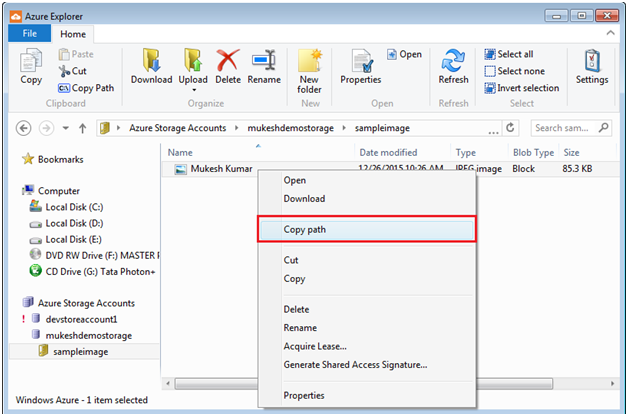Image resolution: width=628 pixels, height=416 pixels.
Task: Click the Cut scissors button in ribbon
Action: tap(72, 71)
